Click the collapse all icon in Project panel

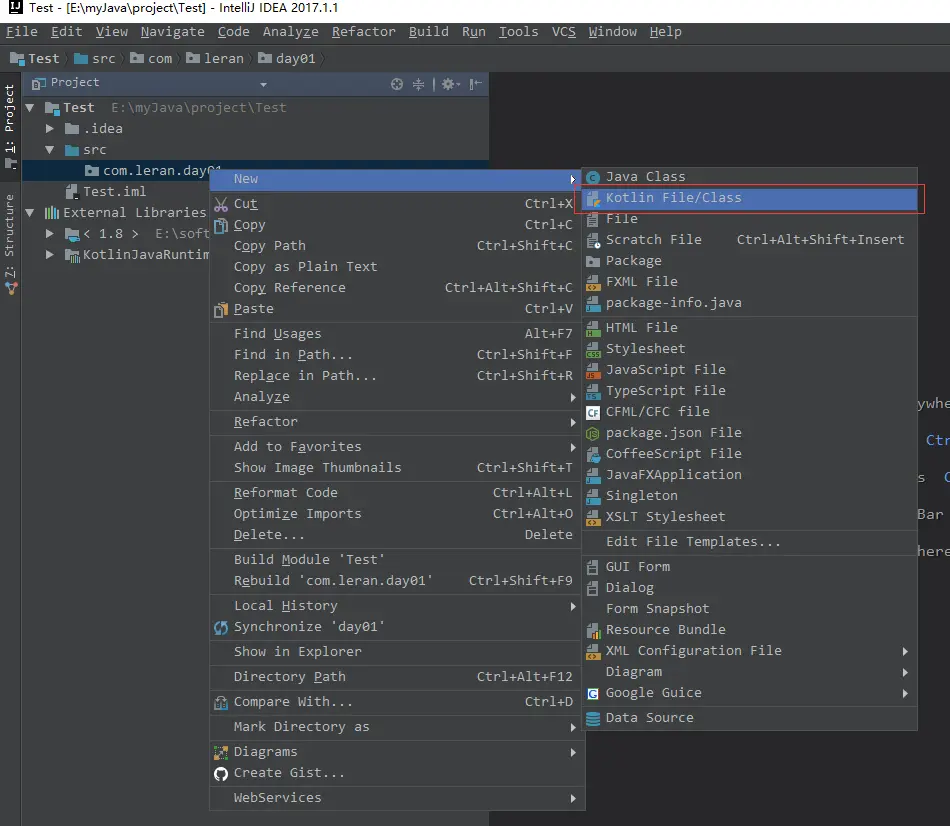click(x=419, y=84)
